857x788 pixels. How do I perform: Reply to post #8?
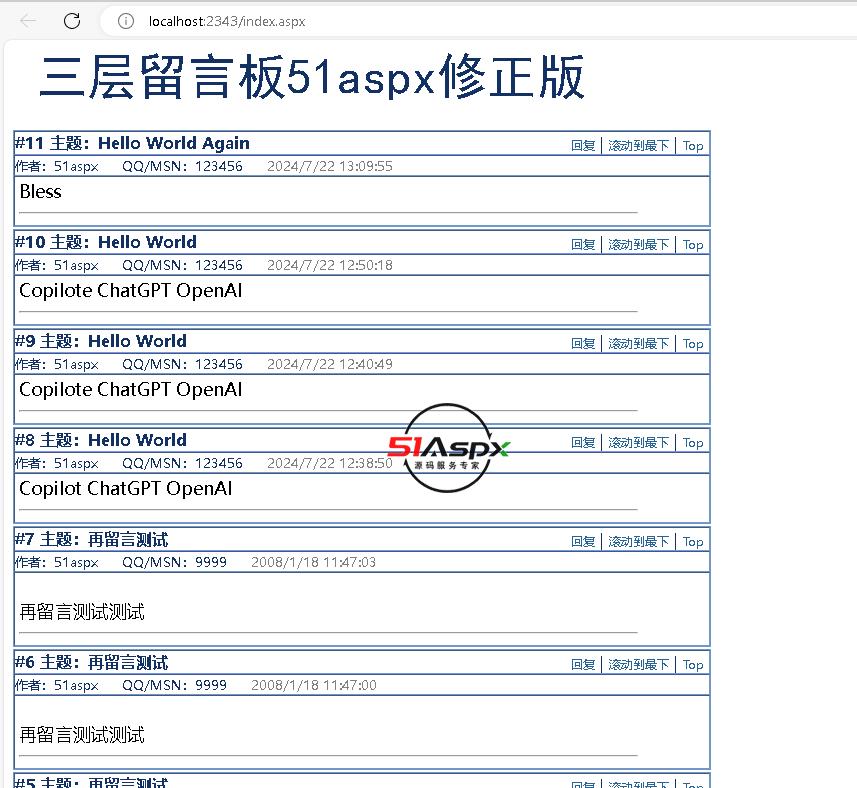583,443
